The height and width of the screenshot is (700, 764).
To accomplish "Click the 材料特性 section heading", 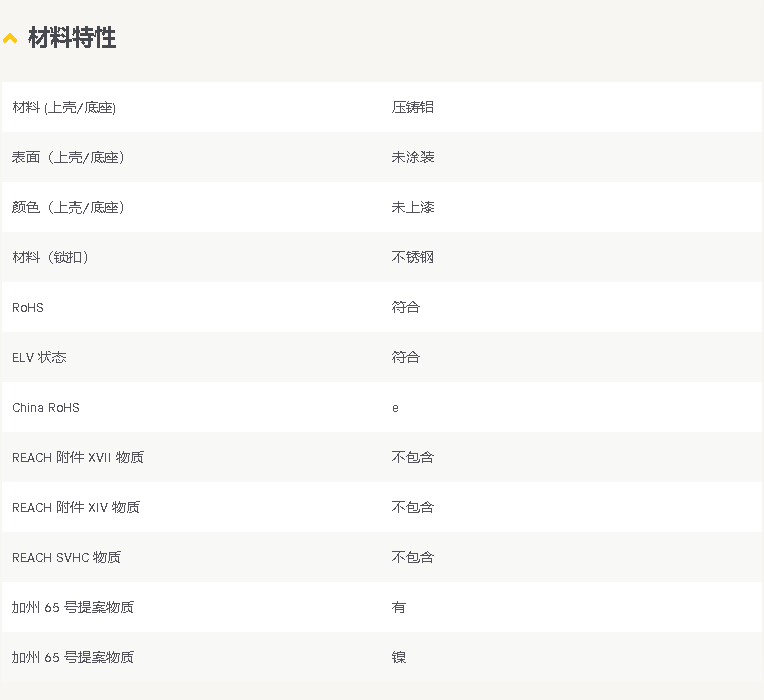I will pyautogui.click(x=72, y=38).
